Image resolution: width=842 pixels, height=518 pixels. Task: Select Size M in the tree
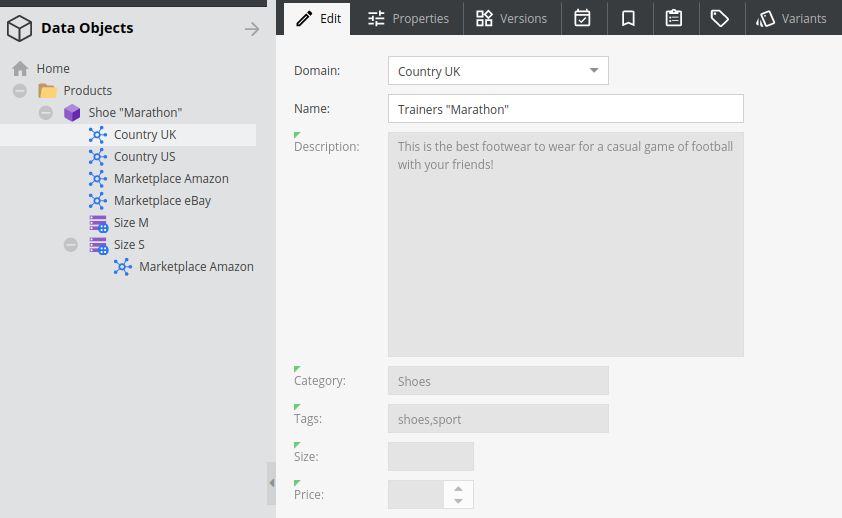point(131,223)
